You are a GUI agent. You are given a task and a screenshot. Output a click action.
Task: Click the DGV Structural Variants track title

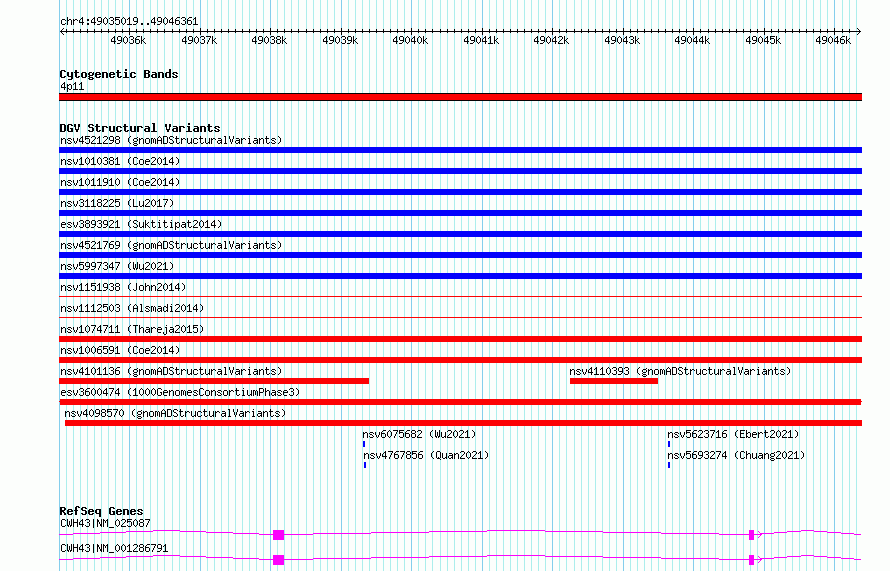tap(140, 128)
